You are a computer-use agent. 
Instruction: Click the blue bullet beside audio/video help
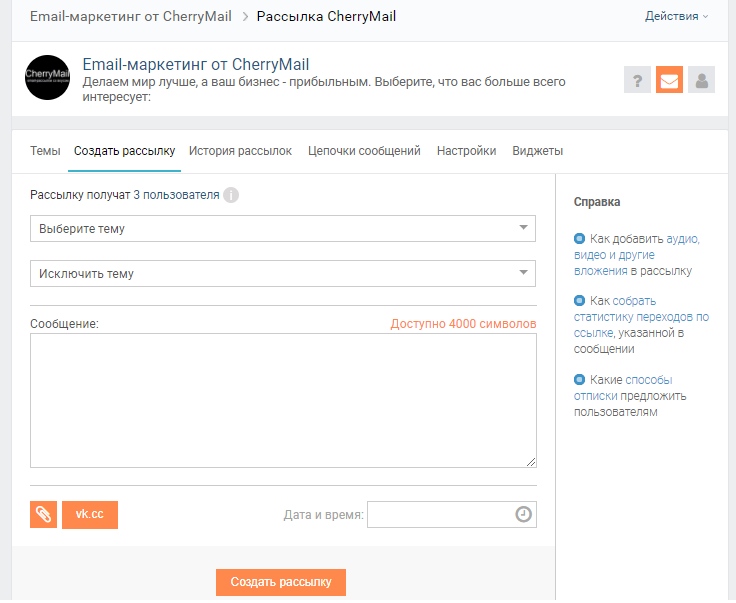(x=579, y=238)
